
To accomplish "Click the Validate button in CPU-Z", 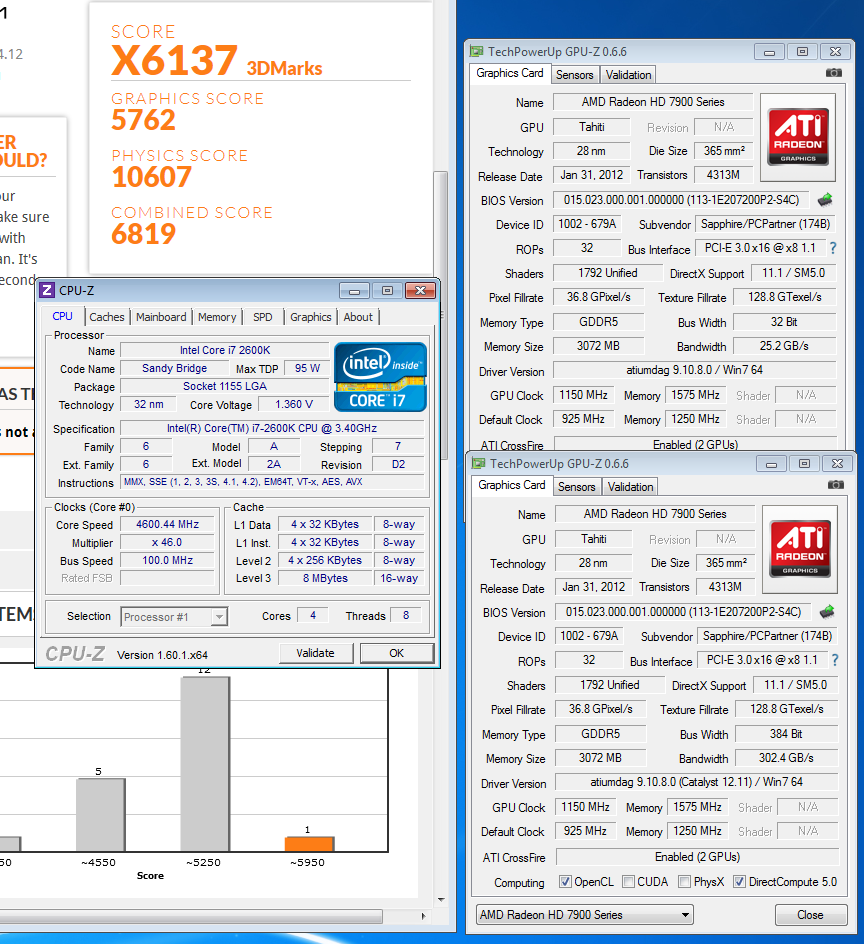I will click(315, 653).
